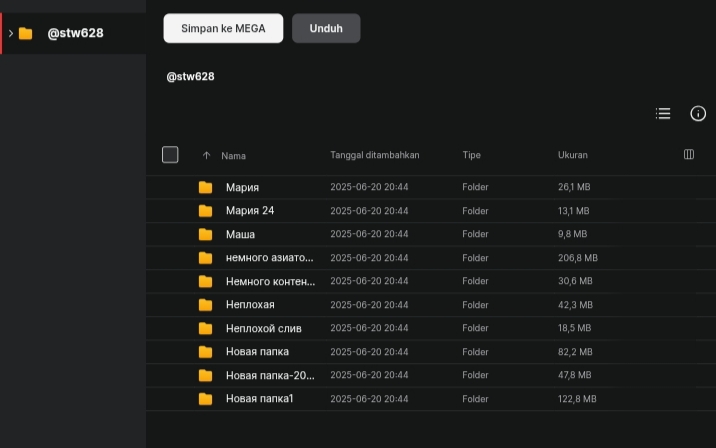Select the folder name Мария 24
This screenshot has height=448, width=716.
(x=250, y=211)
